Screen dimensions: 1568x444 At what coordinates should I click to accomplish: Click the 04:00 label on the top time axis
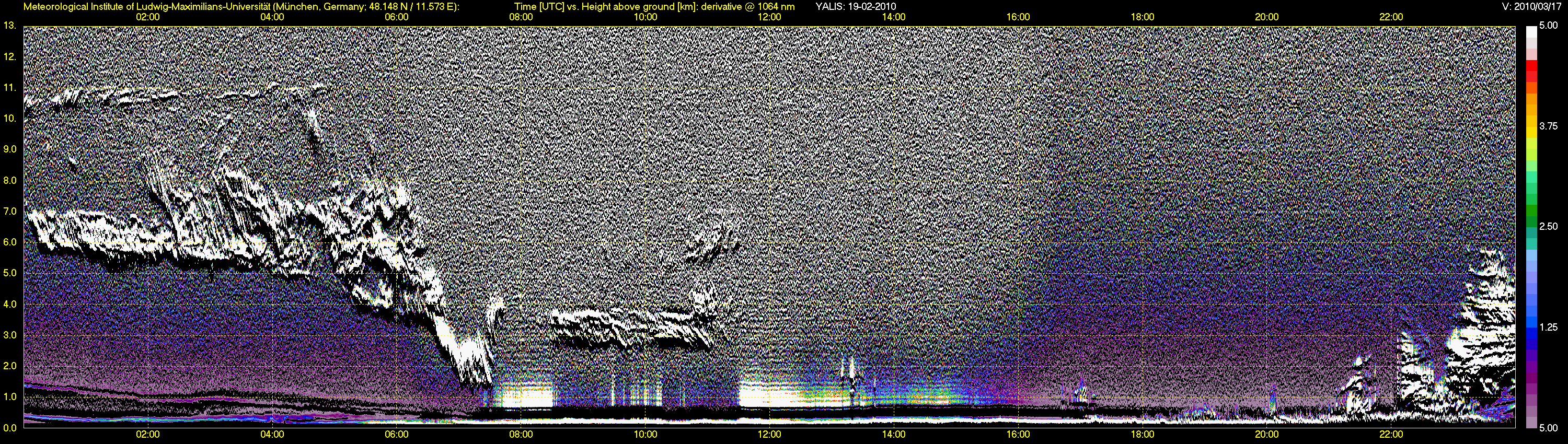pos(272,17)
